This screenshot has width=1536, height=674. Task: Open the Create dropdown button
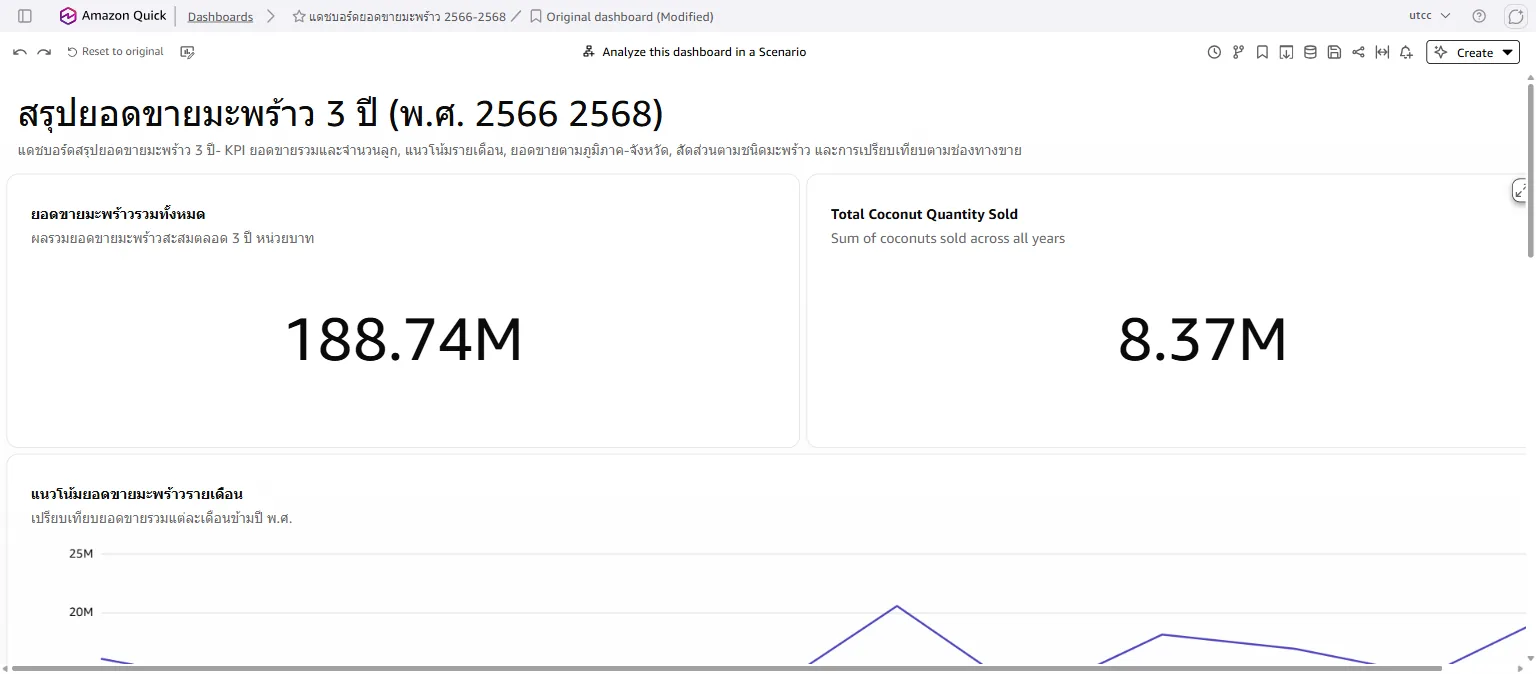point(1473,52)
